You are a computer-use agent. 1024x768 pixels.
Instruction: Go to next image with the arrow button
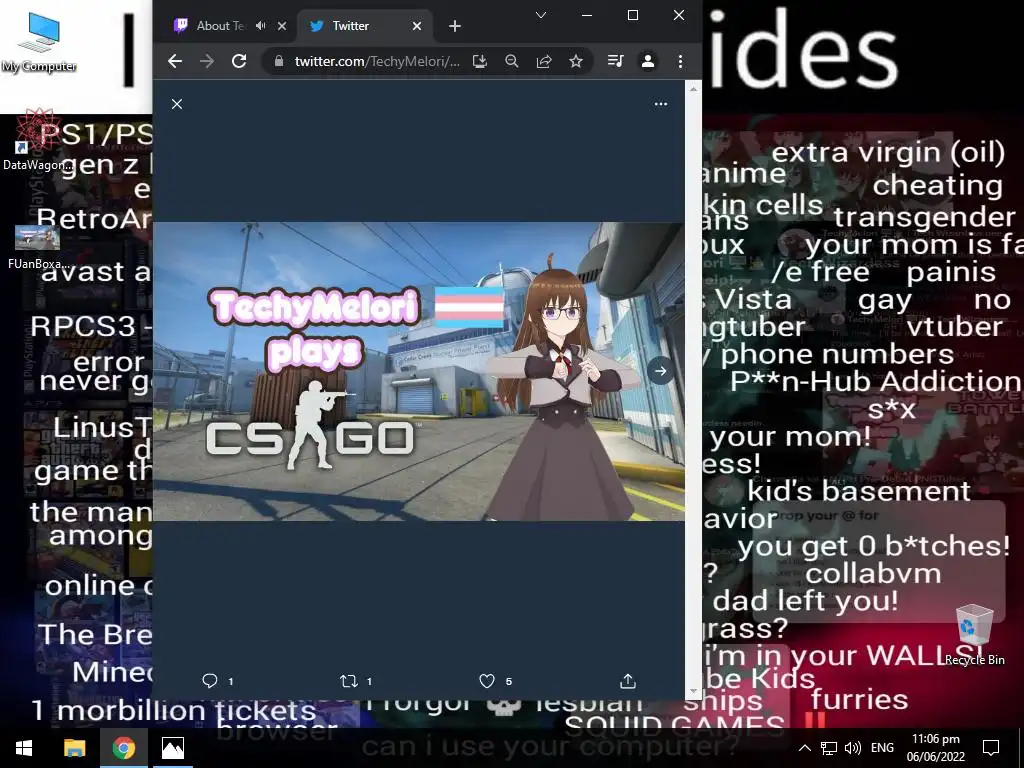pos(661,371)
